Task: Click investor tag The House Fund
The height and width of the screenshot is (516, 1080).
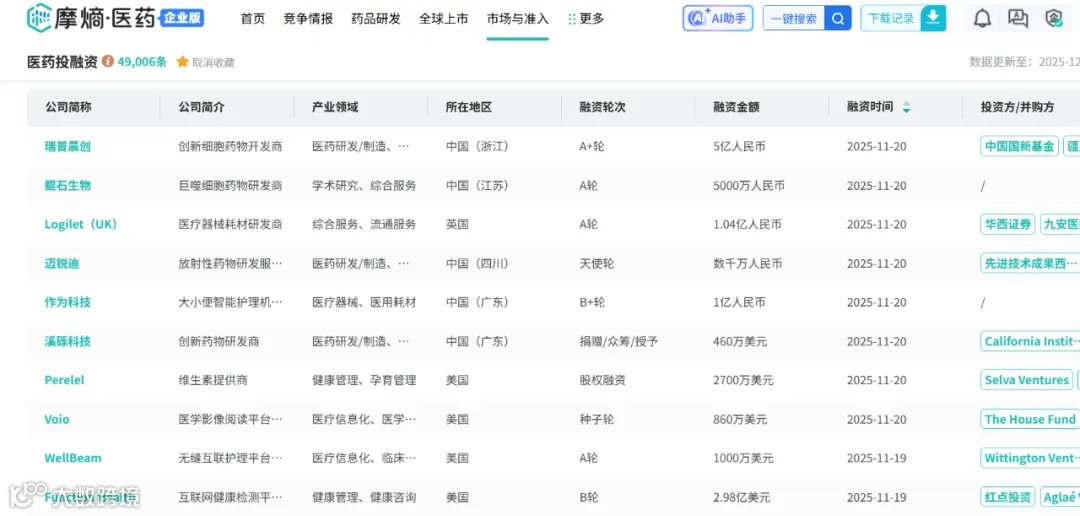Action: click(x=1030, y=419)
